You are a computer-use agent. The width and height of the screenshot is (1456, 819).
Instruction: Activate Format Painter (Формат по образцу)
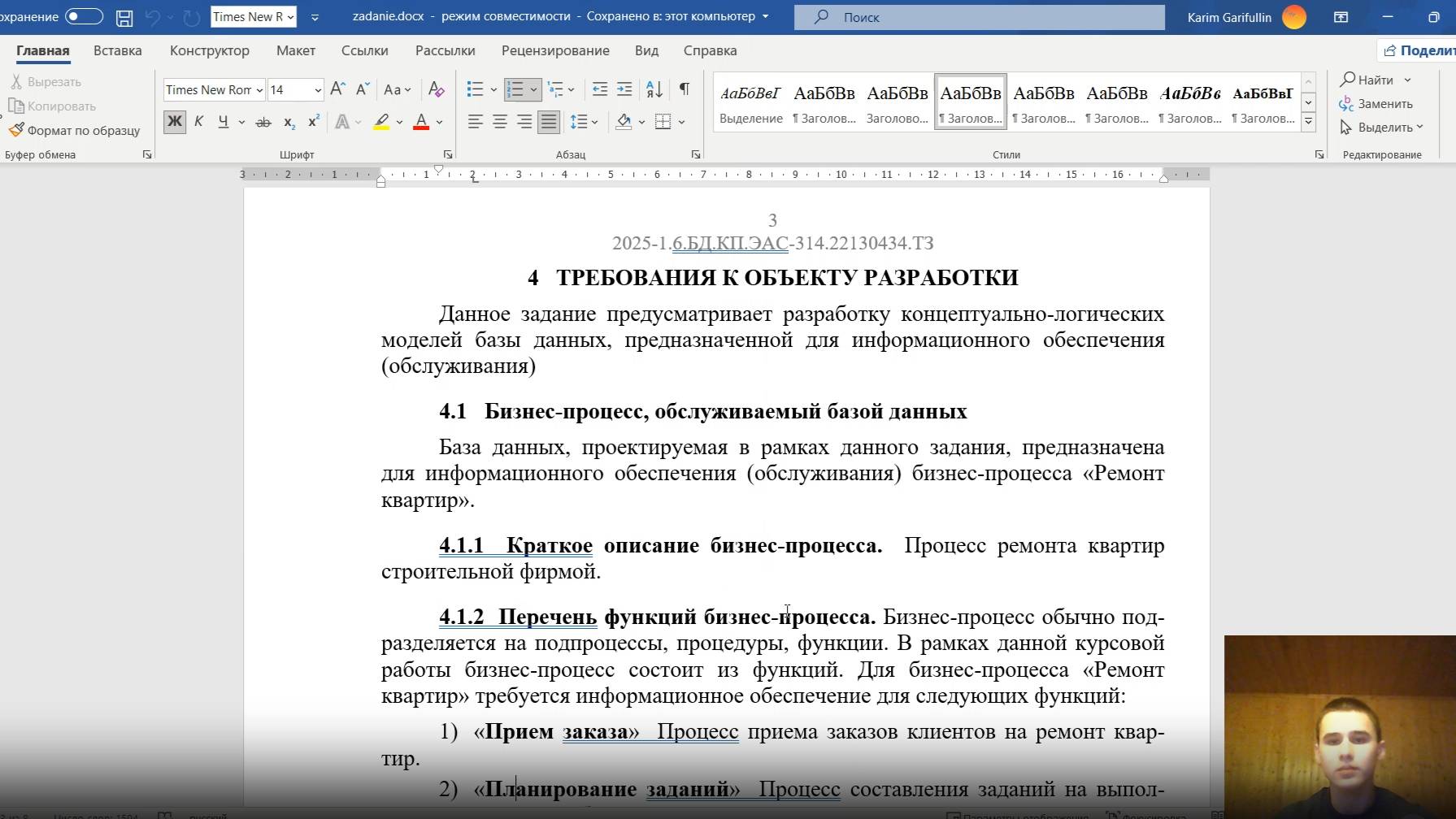[x=74, y=129]
